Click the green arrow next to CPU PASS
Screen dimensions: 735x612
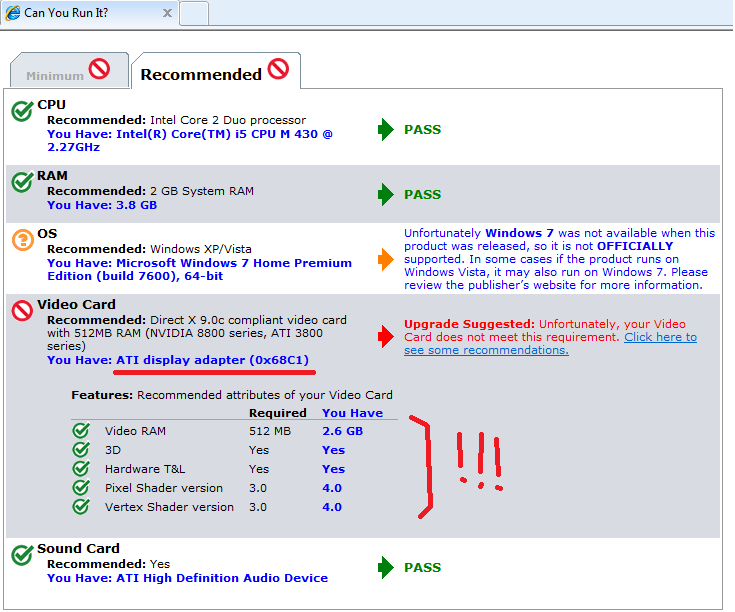386,129
